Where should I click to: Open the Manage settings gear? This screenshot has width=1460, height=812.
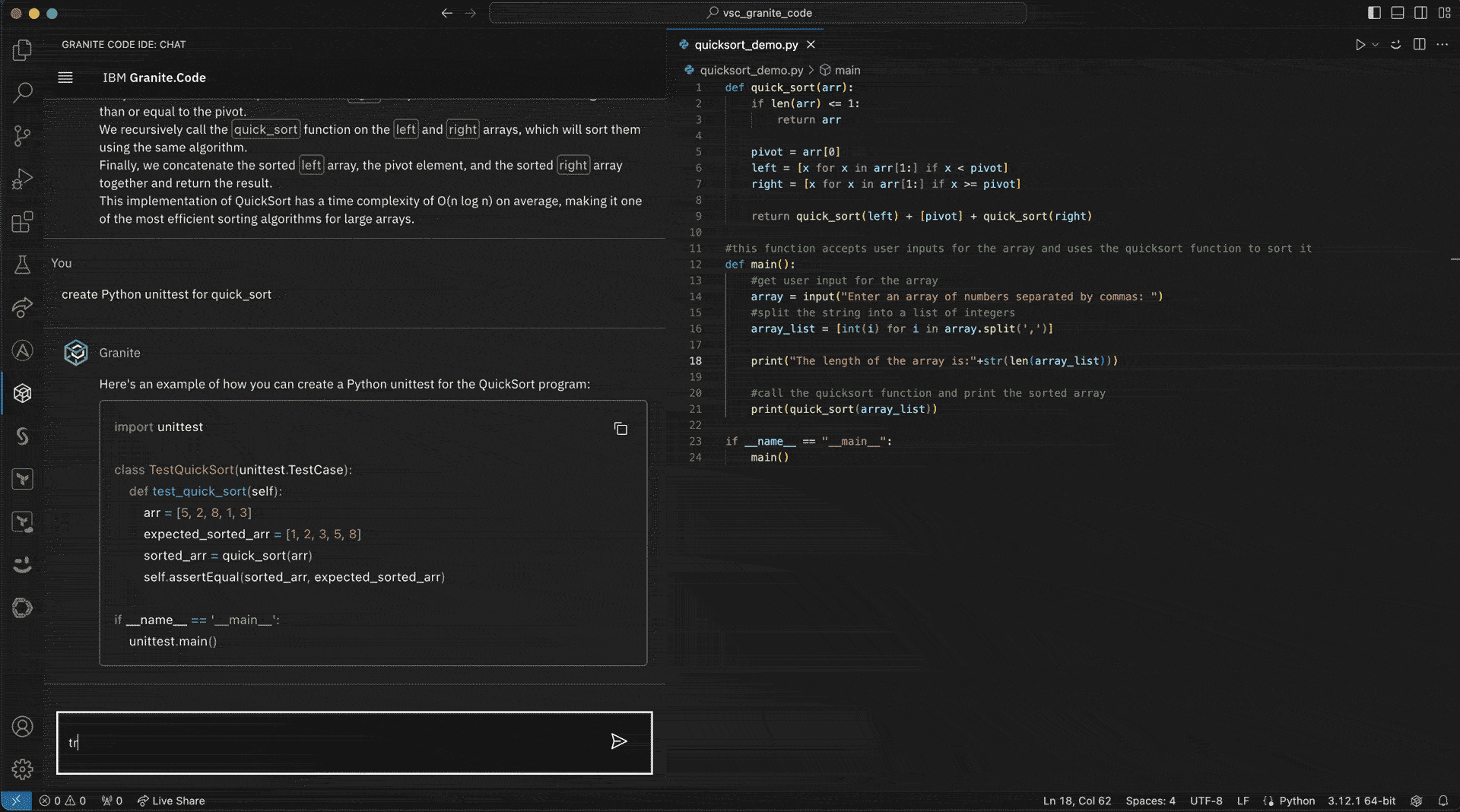pyautogui.click(x=22, y=769)
